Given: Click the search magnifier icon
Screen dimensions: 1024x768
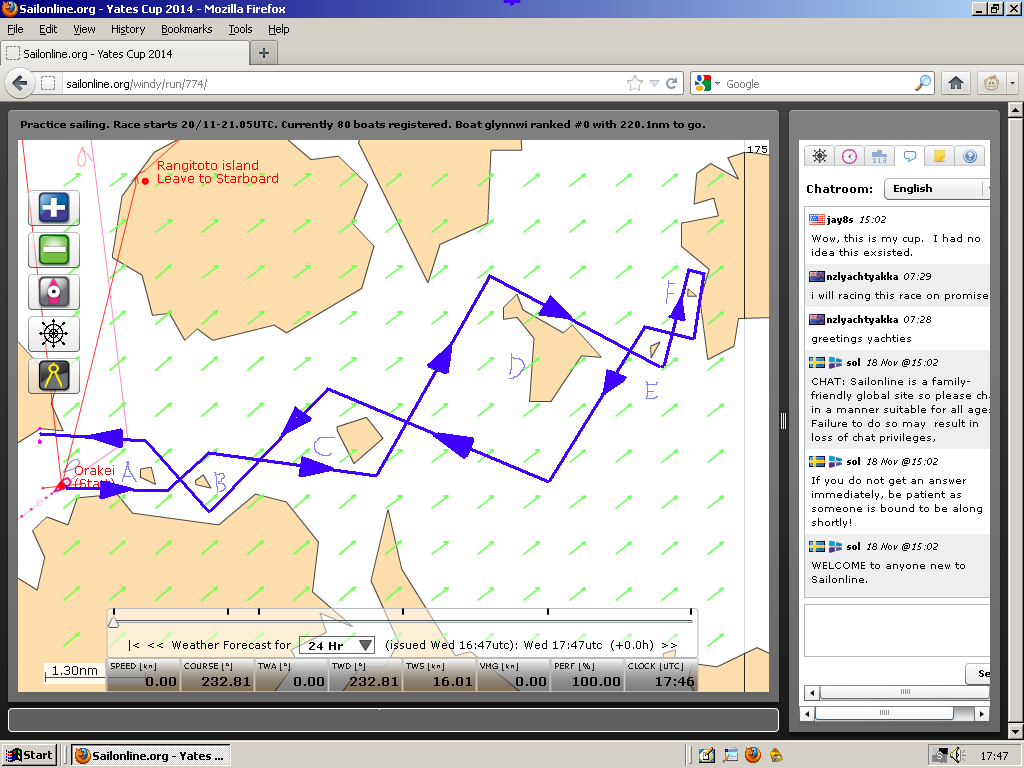Looking at the screenshot, I should (923, 84).
